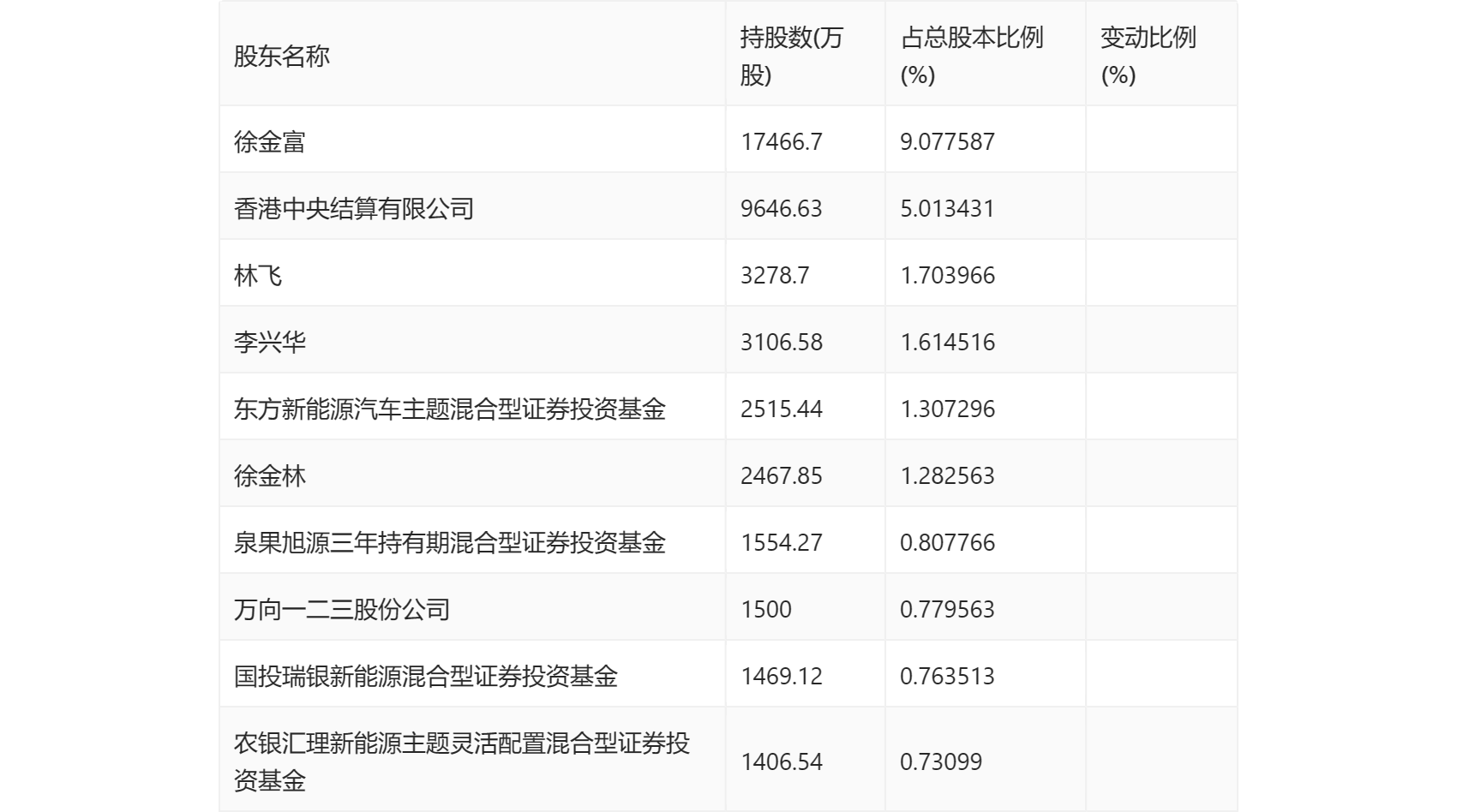This screenshot has height=812, width=1457.
Task: Select the 股东名称 column header
Action: [282, 57]
